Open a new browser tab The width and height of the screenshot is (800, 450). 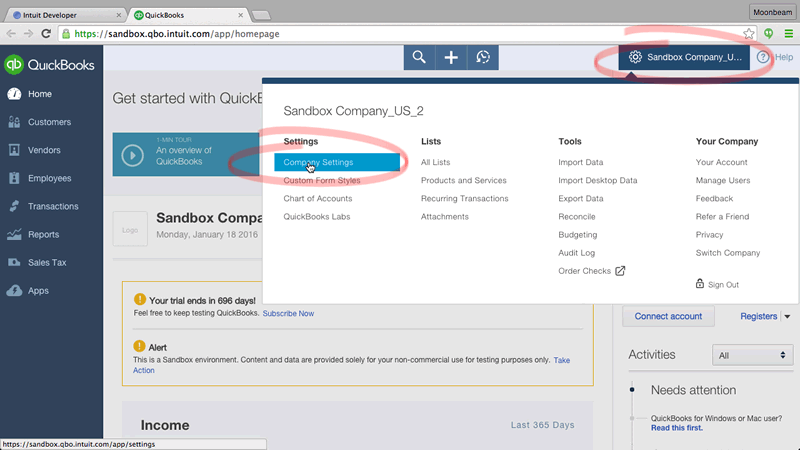[261, 15]
